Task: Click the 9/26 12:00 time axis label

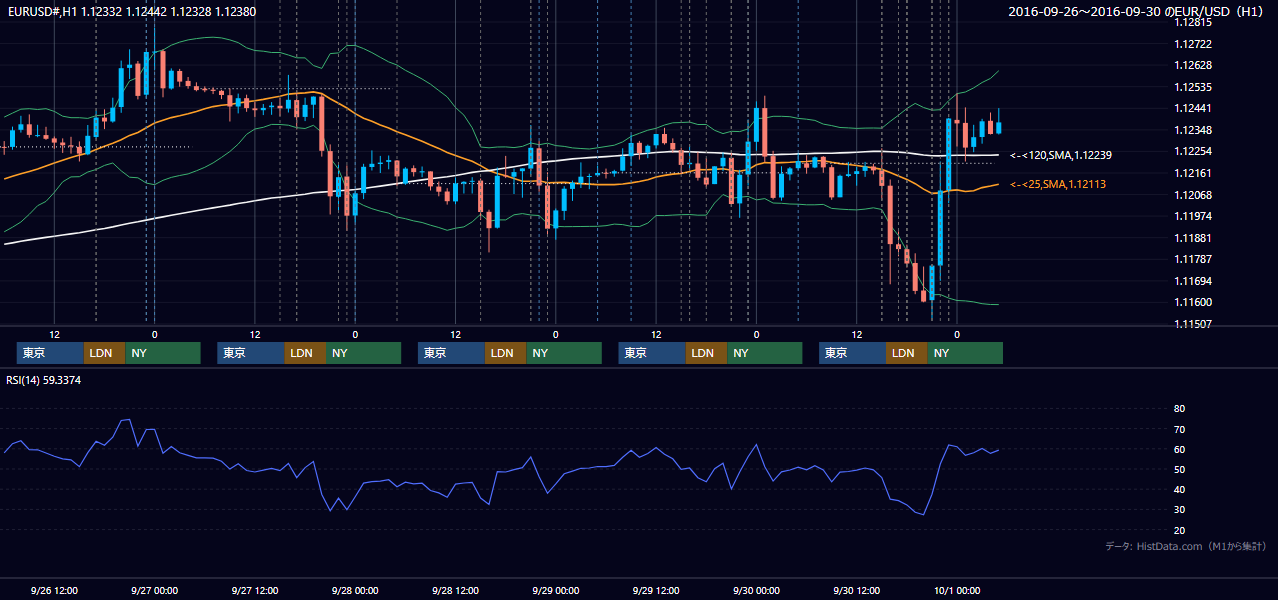Action: click(54, 591)
